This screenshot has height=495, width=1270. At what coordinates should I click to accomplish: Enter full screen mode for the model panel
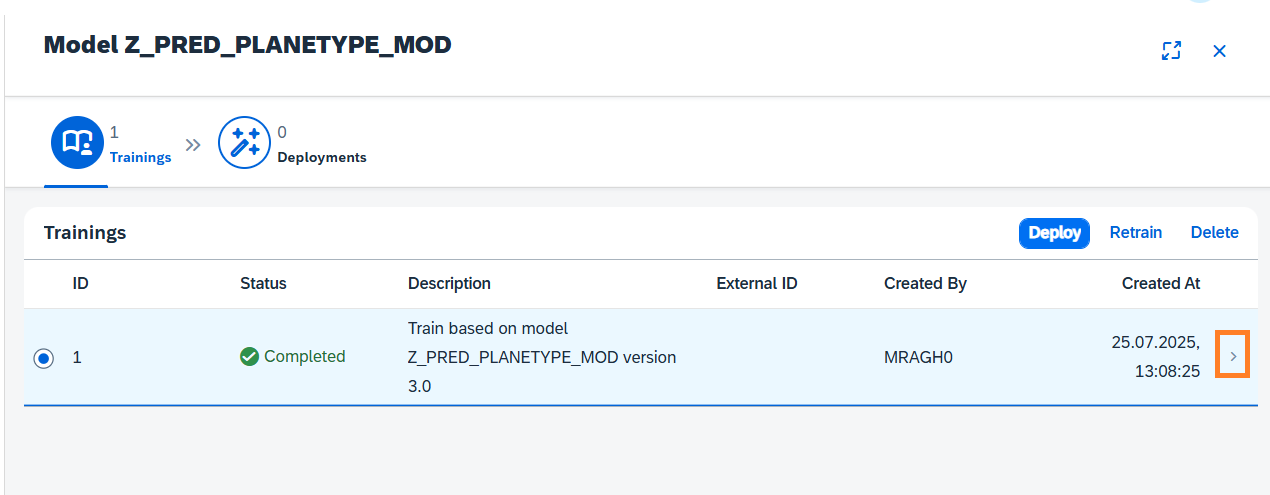(1171, 51)
